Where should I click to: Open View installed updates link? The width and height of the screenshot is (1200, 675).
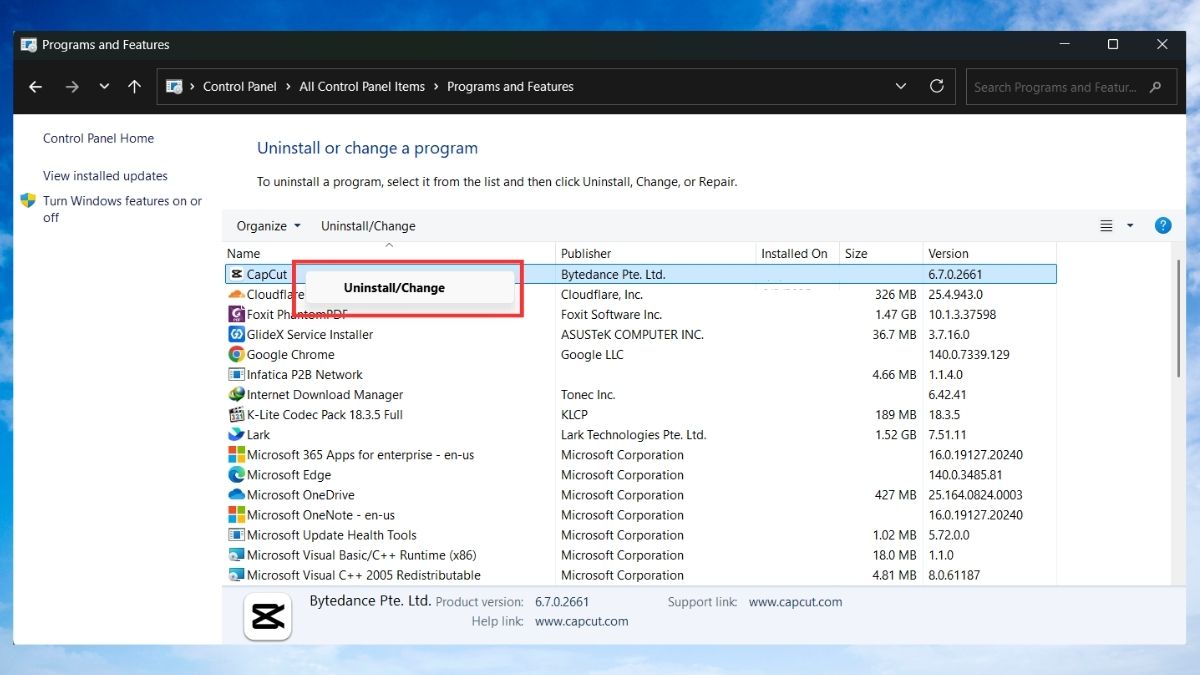tap(105, 176)
